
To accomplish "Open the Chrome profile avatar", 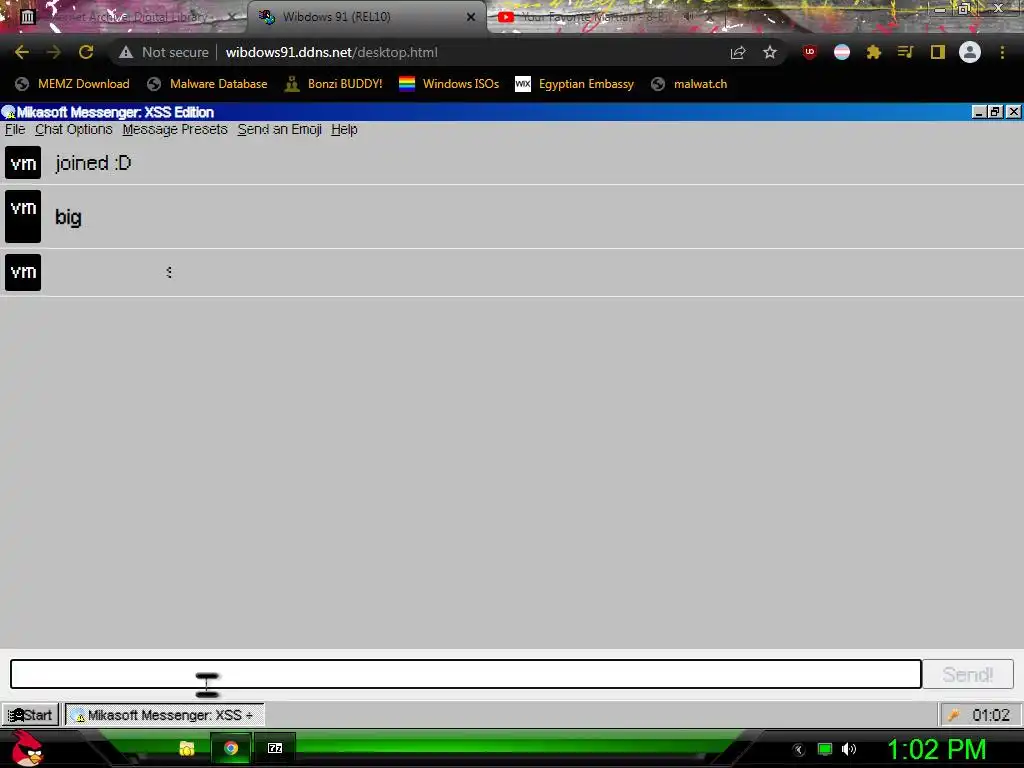I will [970, 52].
